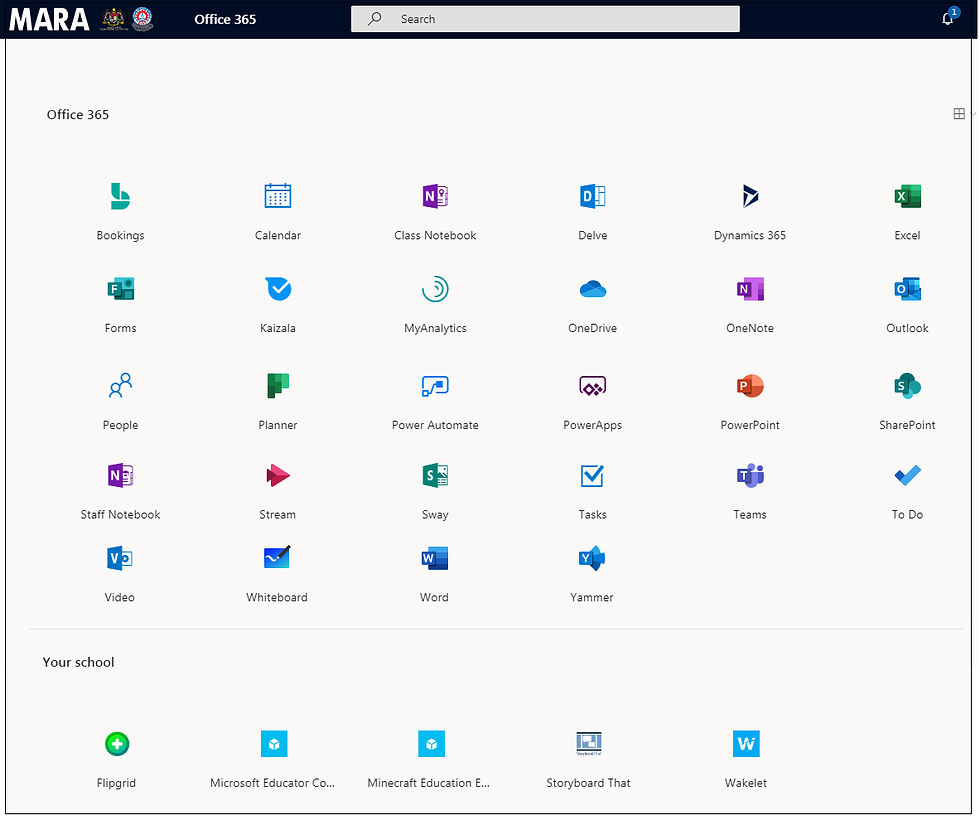Open Microsoft Educator Community app
The height and width of the screenshot is (824, 980).
tap(273, 760)
